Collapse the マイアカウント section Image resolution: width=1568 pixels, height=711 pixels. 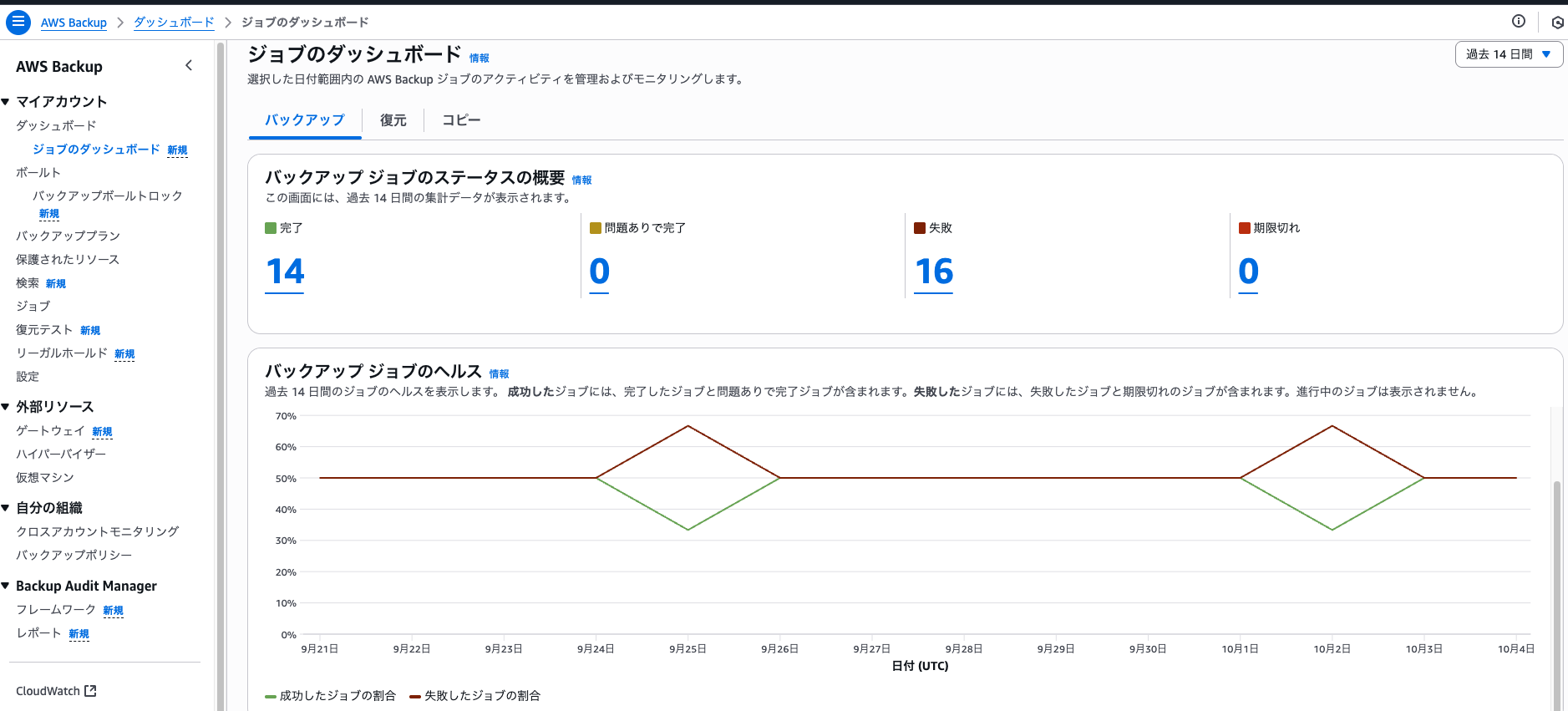tap(6, 102)
